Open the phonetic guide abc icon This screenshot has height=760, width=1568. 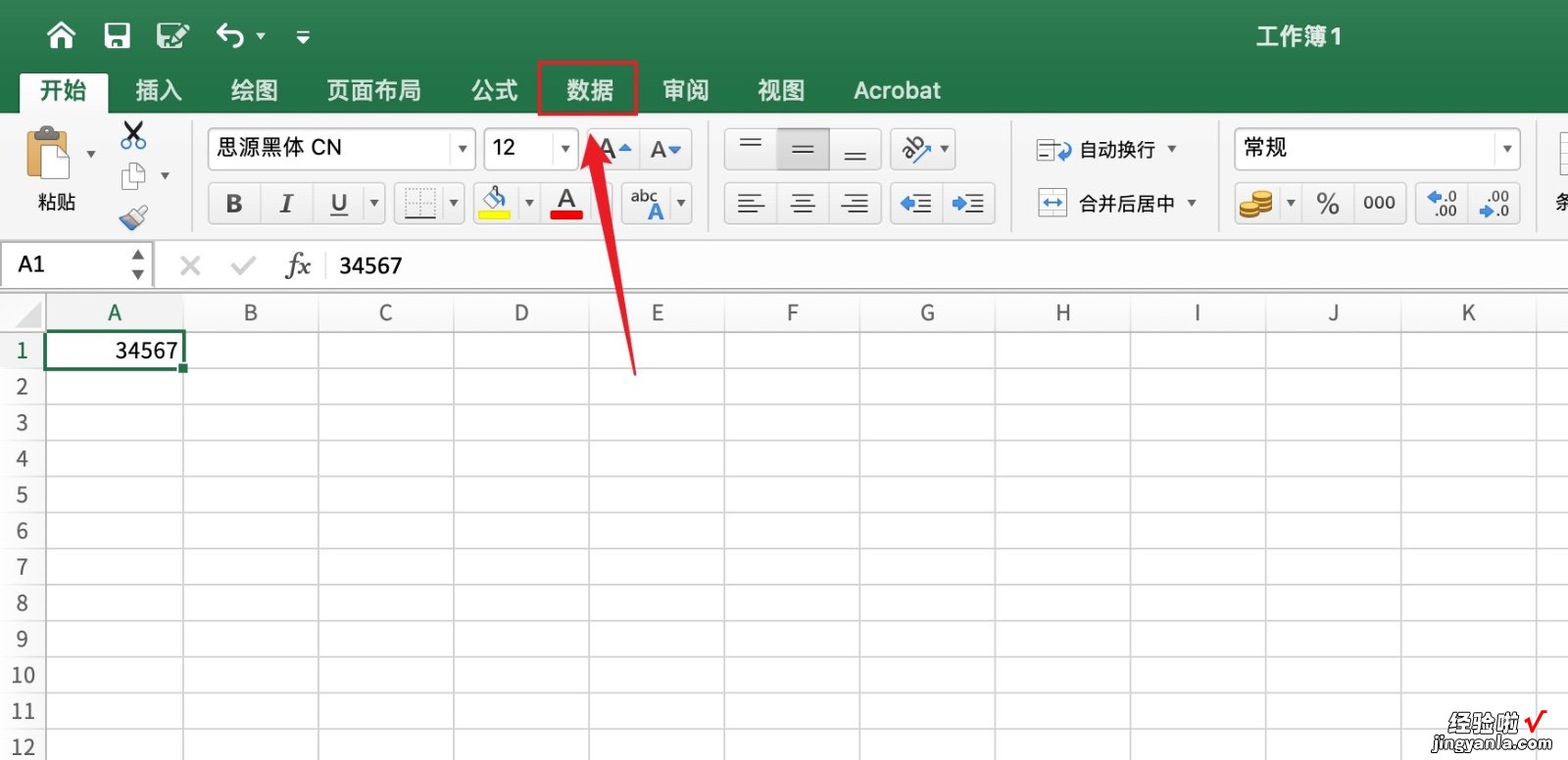click(647, 204)
